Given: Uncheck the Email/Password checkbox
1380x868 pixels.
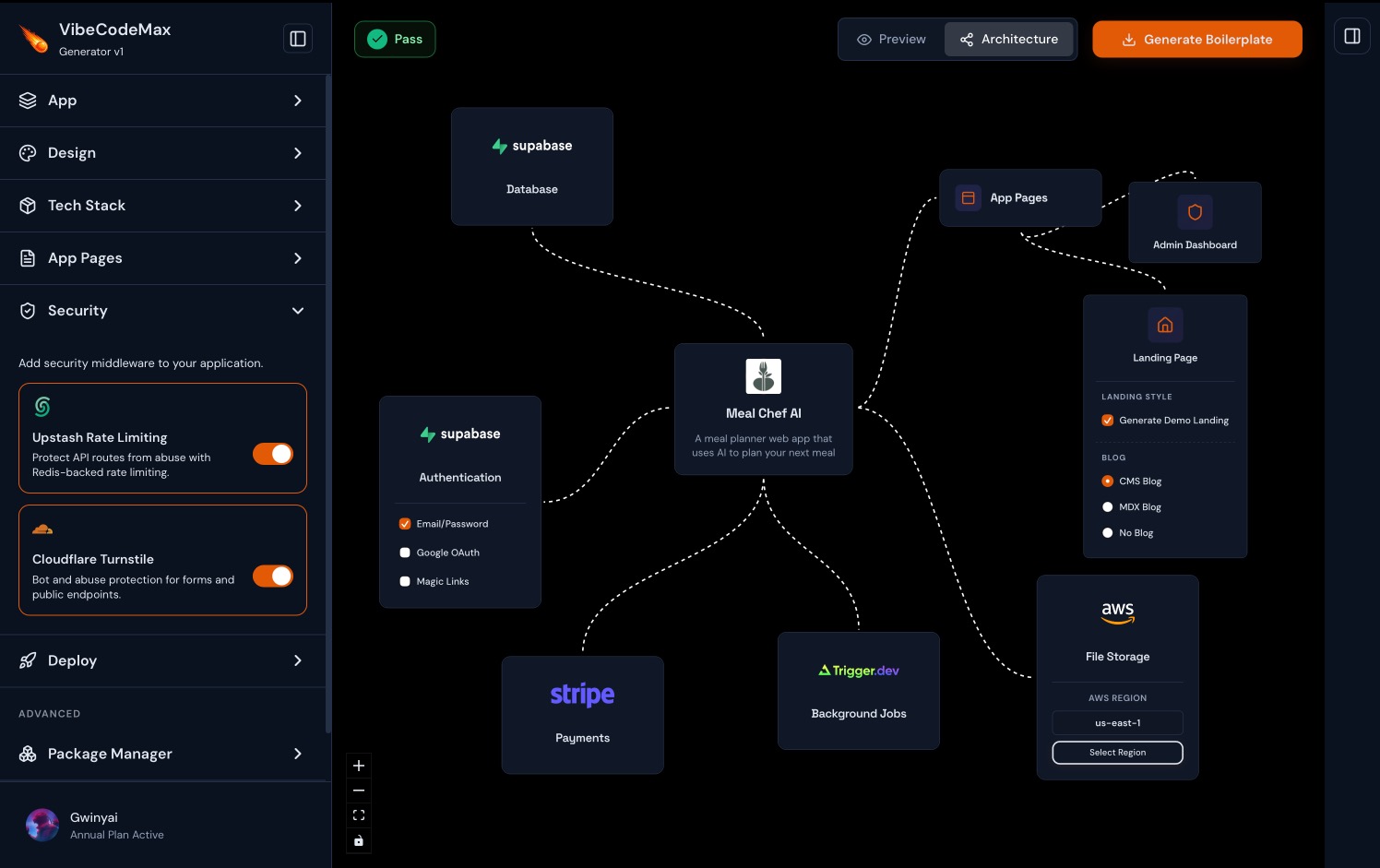Looking at the screenshot, I should 405,524.
